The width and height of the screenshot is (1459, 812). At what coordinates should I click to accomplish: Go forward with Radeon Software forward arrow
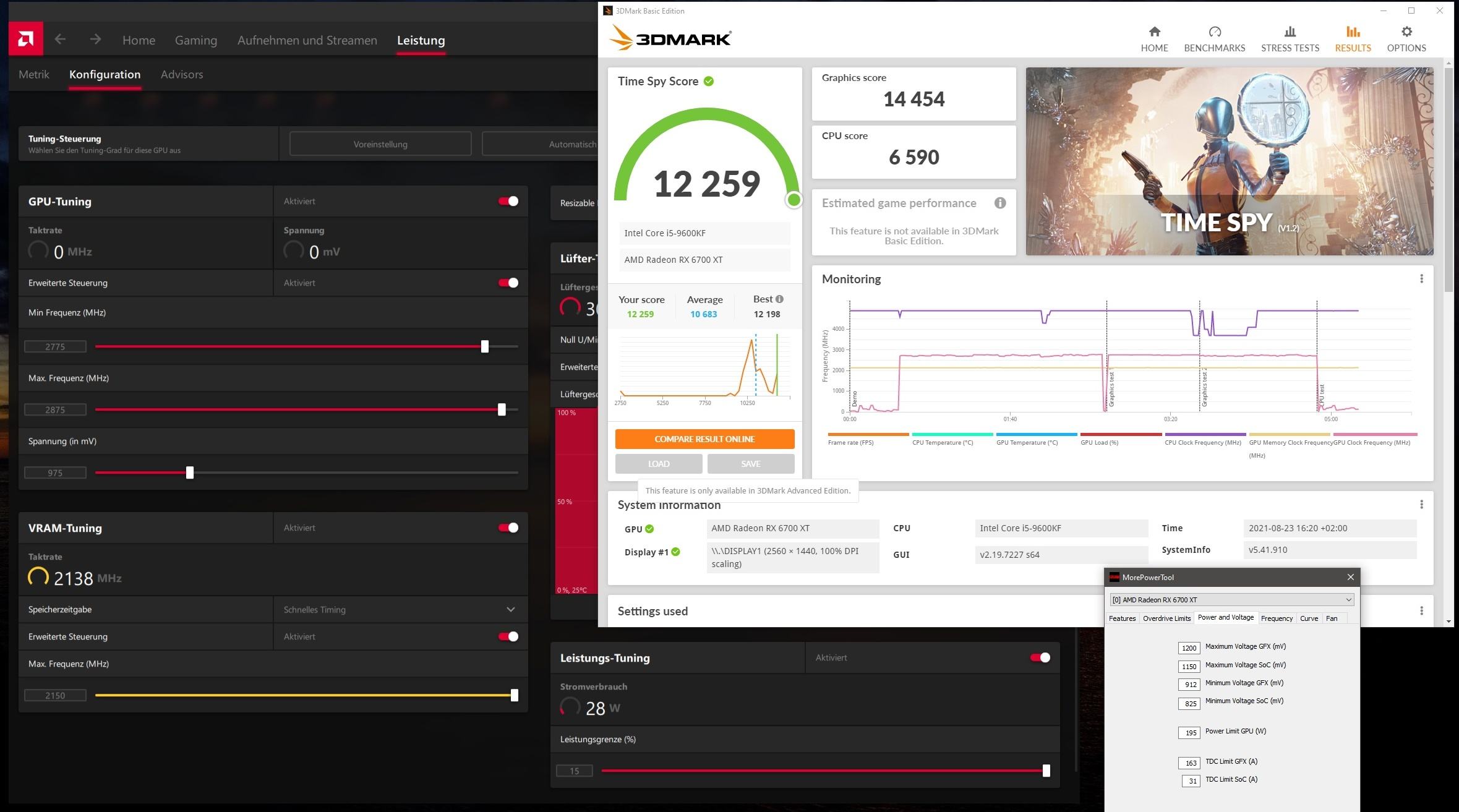[95, 40]
